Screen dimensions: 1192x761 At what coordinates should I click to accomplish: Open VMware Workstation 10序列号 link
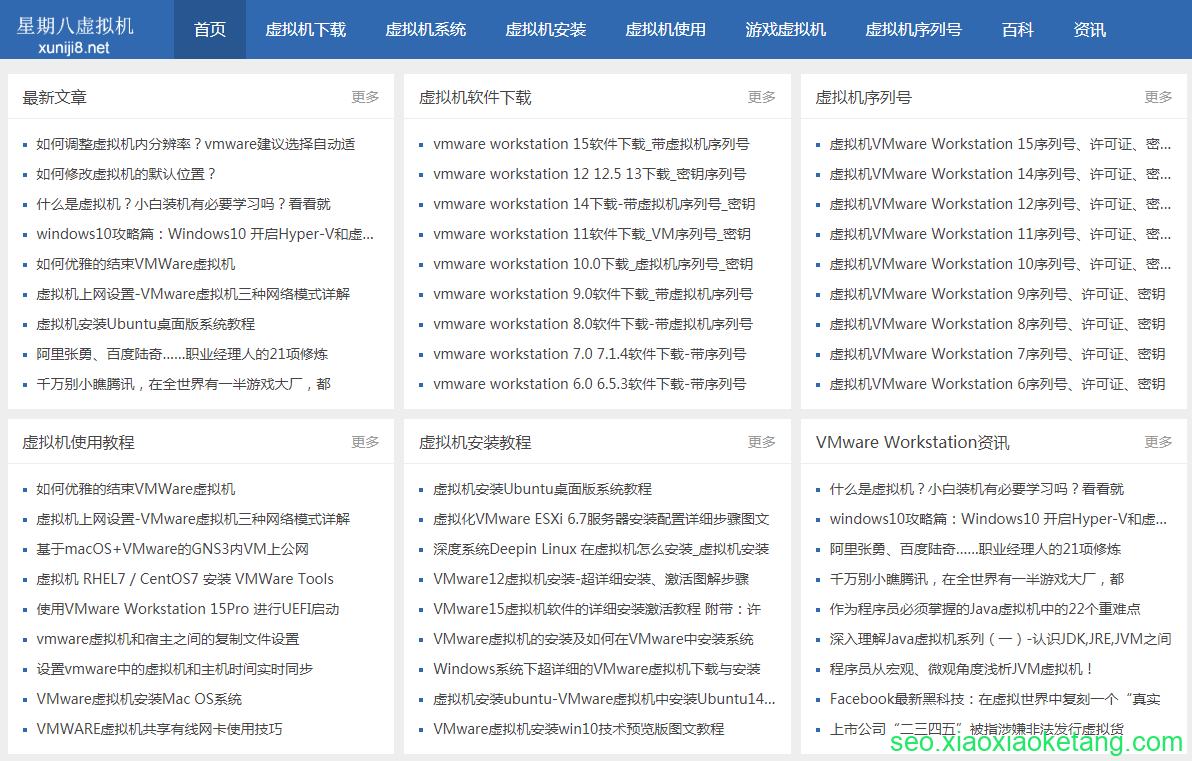pyautogui.click(x=1000, y=264)
